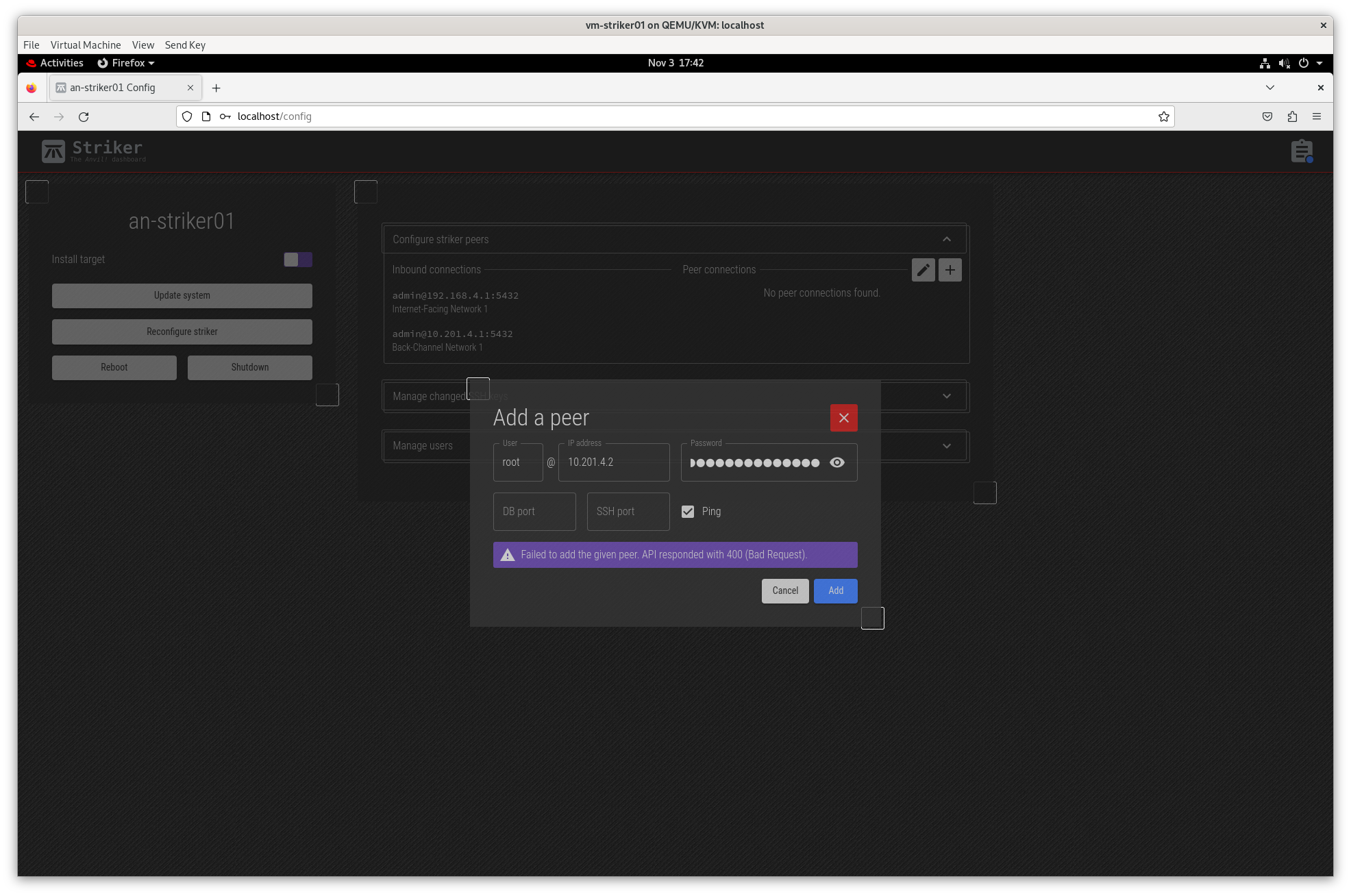Go forward in the browser
The width and height of the screenshot is (1351, 896).
click(59, 116)
